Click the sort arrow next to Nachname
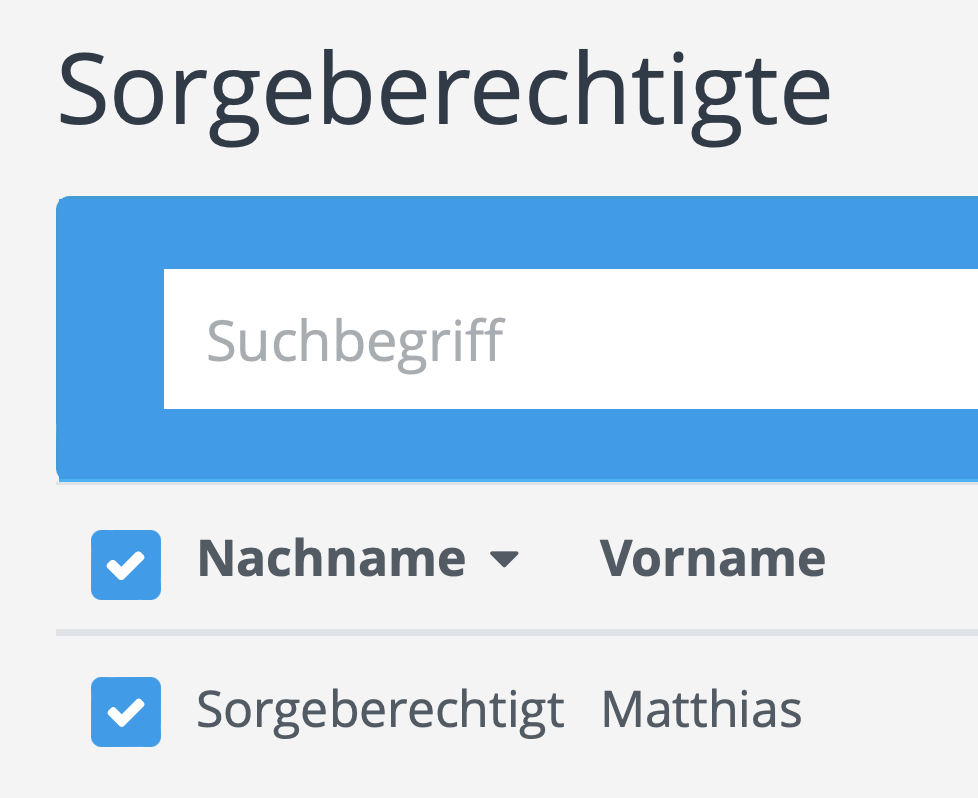This screenshot has height=798, width=978. click(505, 560)
